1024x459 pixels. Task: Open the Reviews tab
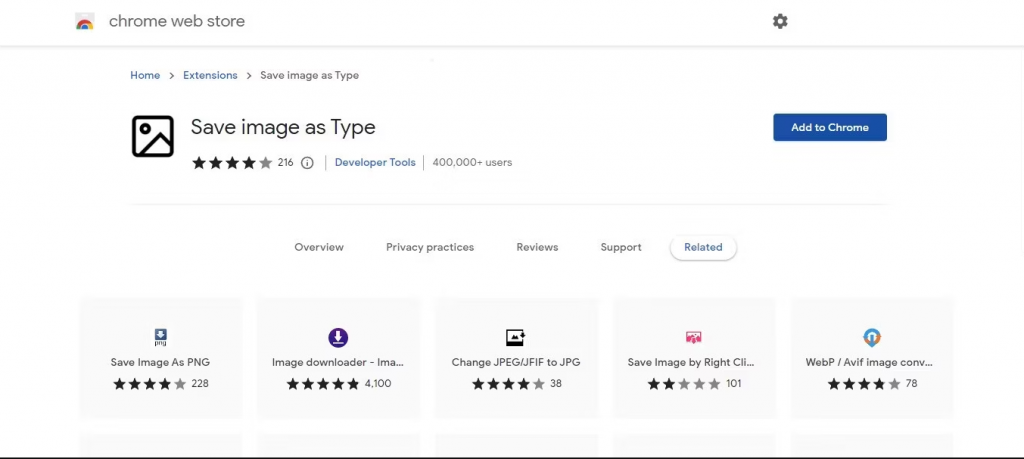[x=537, y=247]
